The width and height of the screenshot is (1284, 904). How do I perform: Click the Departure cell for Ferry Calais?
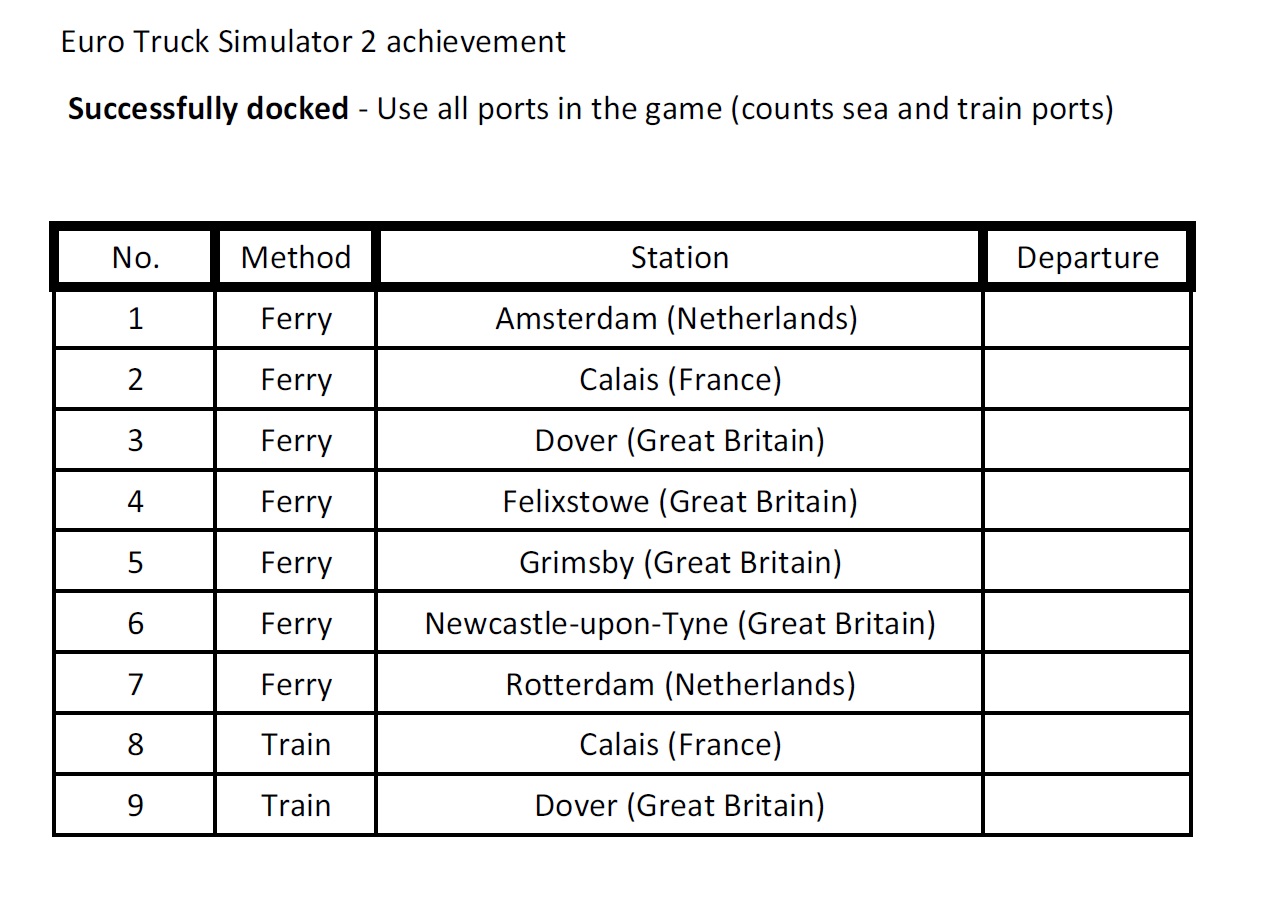point(1087,380)
